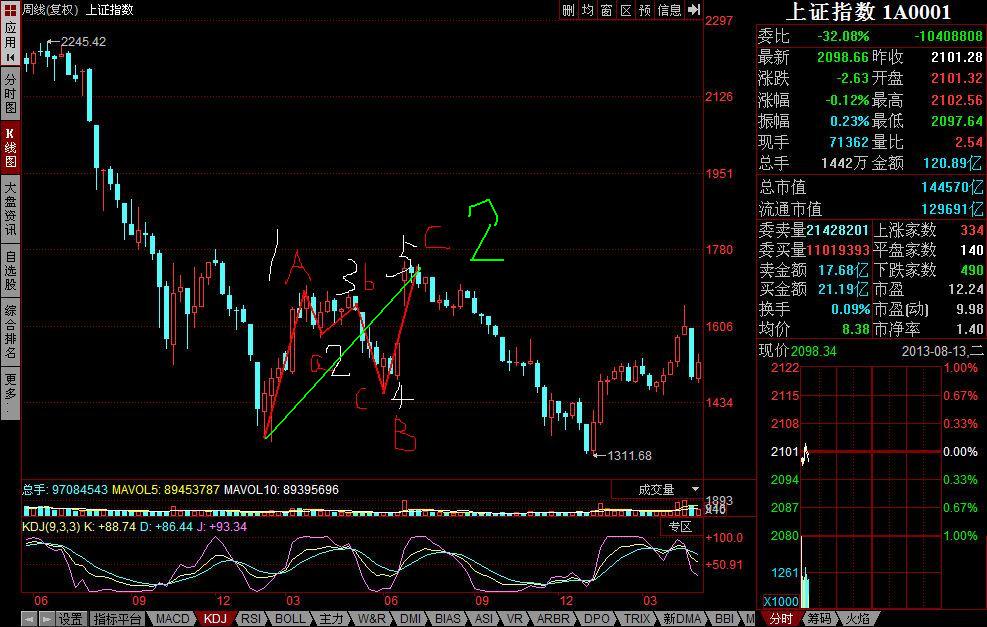The image size is (987, 627).
Task: Open the 指标平台 button
Action: pyautogui.click(x=117, y=619)
